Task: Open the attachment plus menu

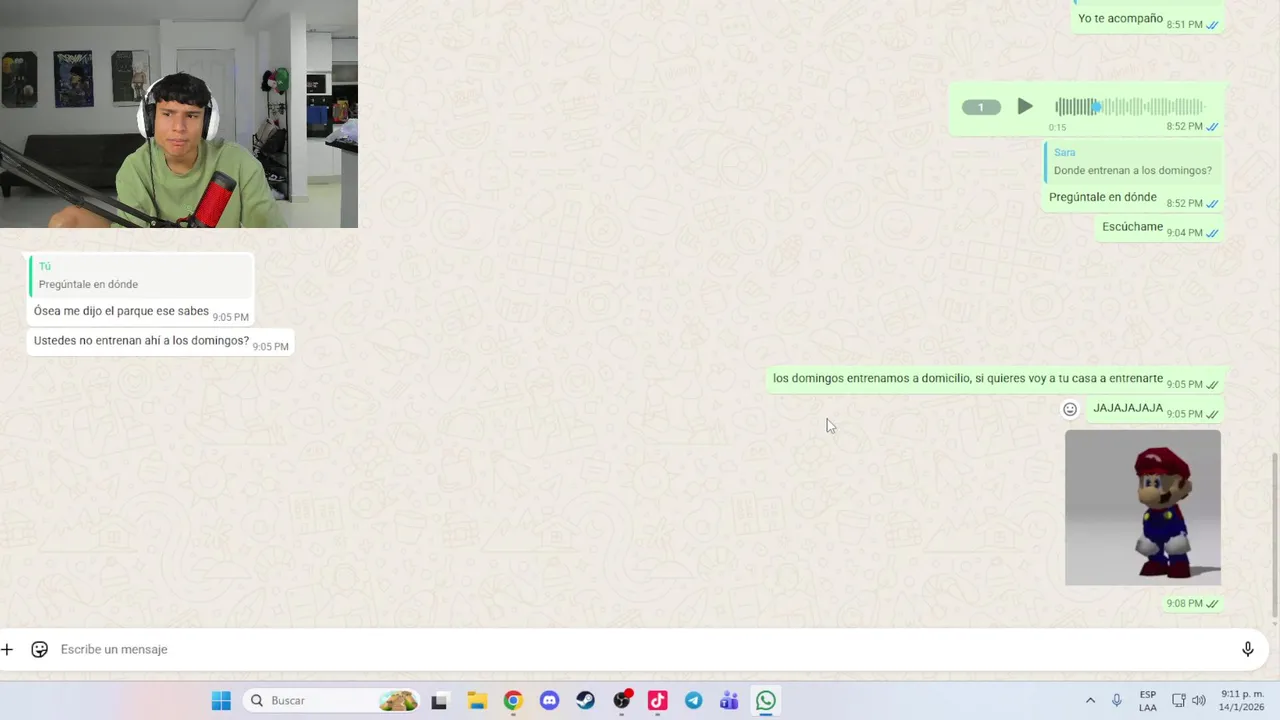Action: (x=7, y=649)
